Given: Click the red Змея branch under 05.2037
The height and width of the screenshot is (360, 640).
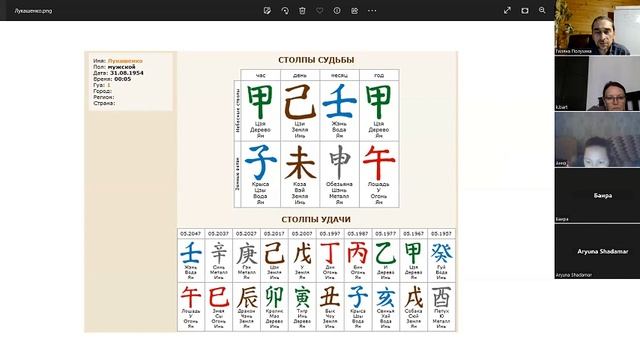Looking at the screenshot, I should [x=218, y=297].
